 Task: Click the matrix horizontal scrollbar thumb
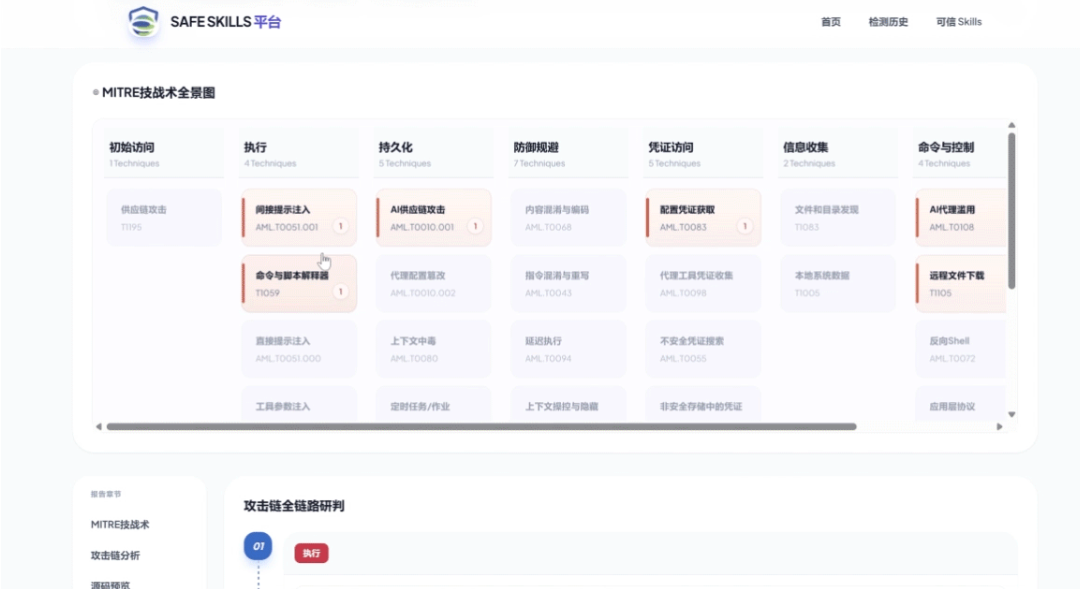(x=480, y=426)
